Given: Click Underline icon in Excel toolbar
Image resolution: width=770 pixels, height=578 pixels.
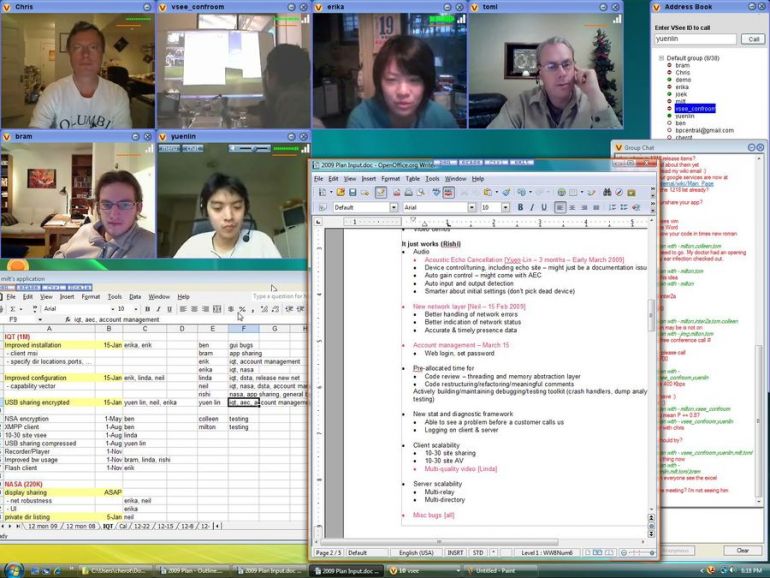Looking at the screenshot, I should [x=170, y=309].
